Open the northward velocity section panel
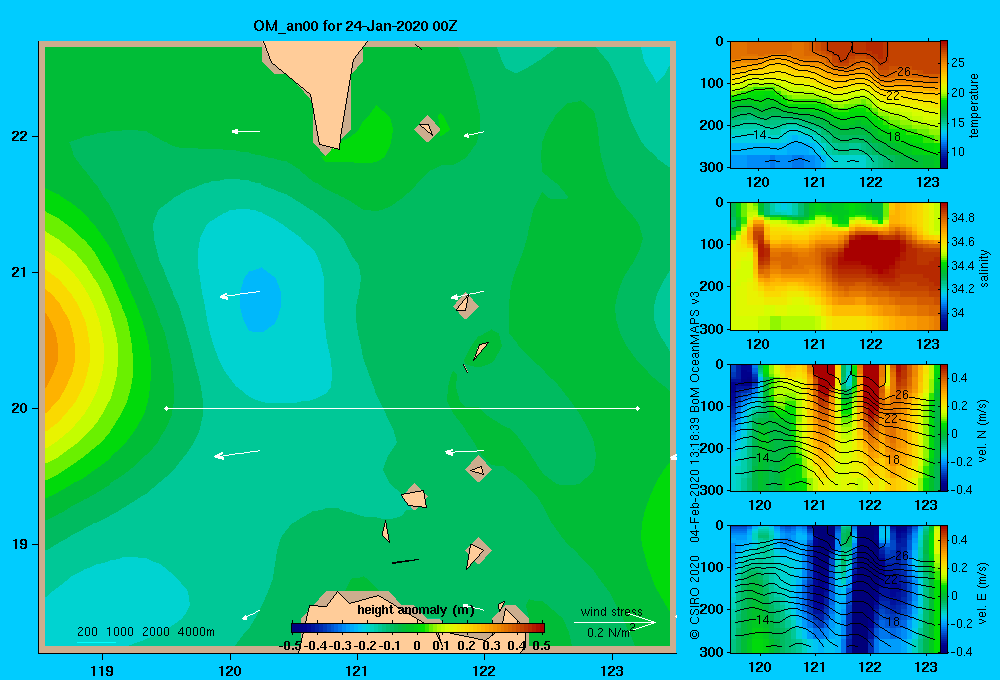Image resolution: width=1000 pixels, height=680 pixels. click(x=835, y=427)
